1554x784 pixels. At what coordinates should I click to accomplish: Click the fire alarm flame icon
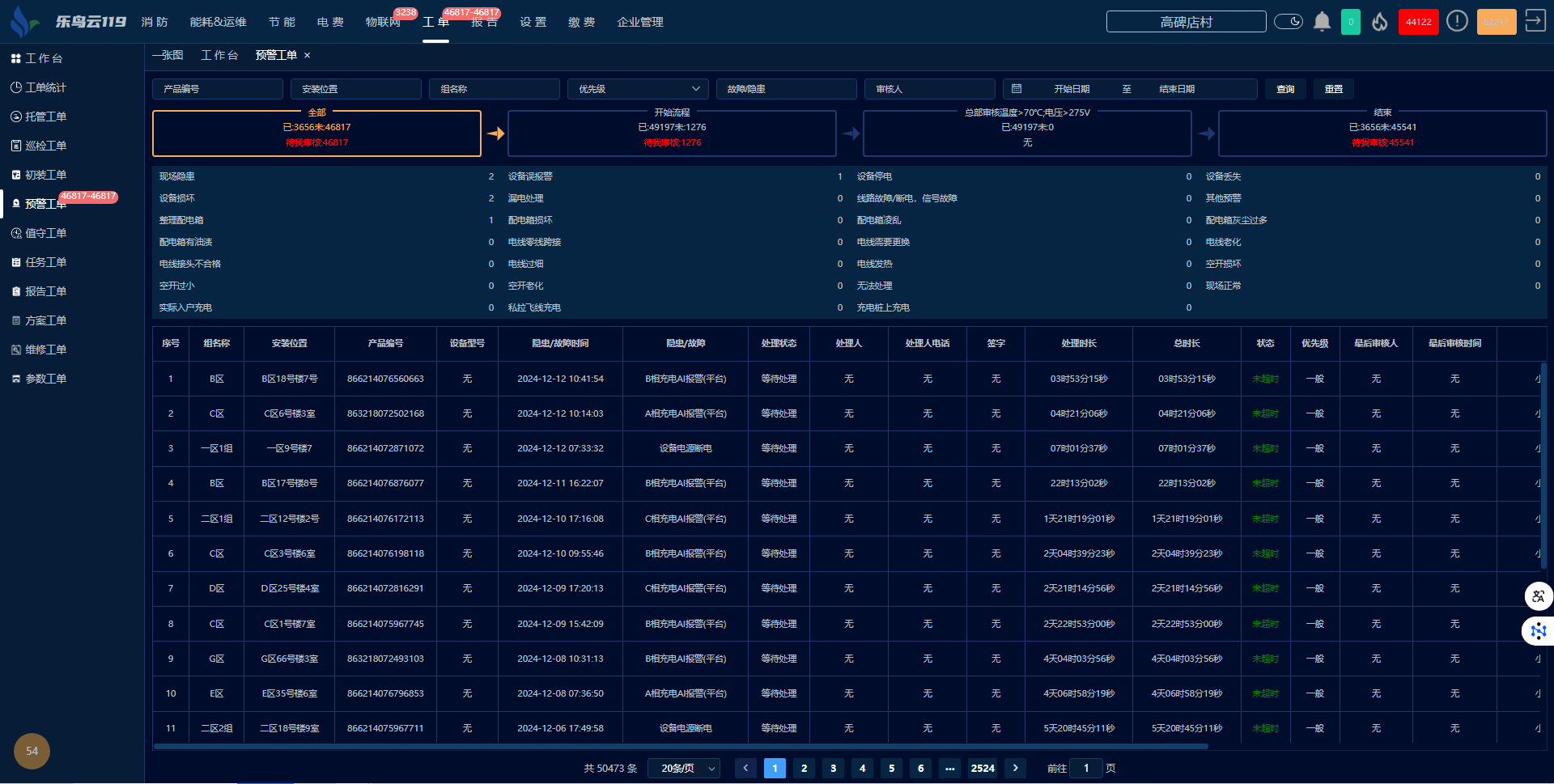(1380, 22)
